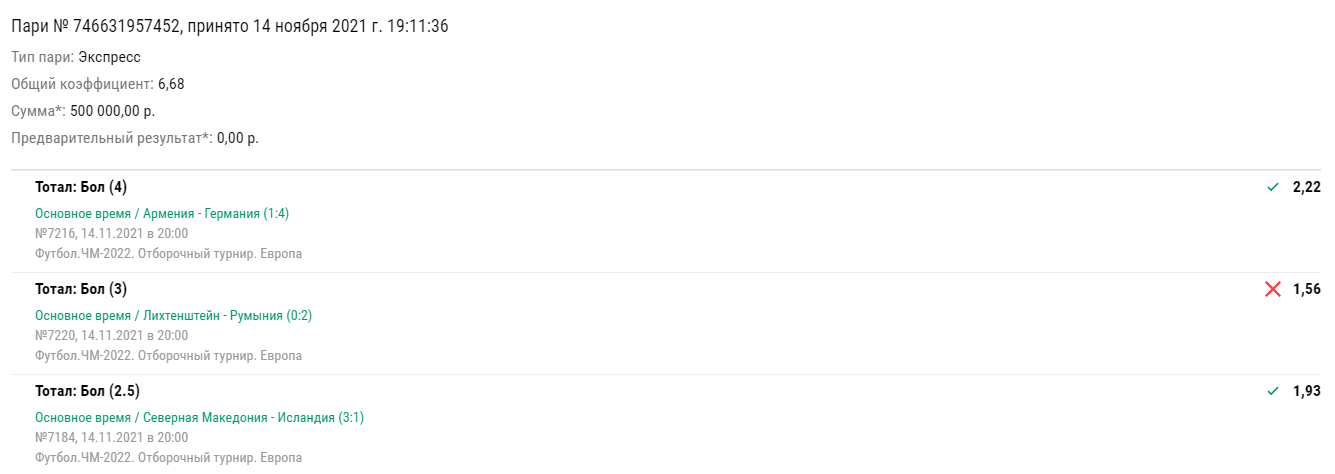
Task: Click the Тип пари: Экспресс line
Action: 76,57
